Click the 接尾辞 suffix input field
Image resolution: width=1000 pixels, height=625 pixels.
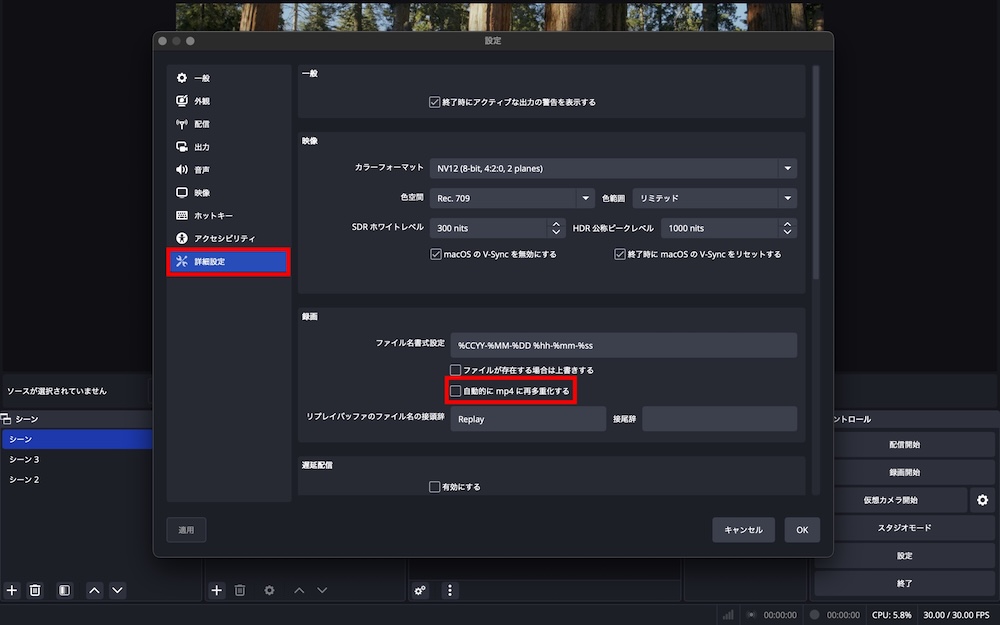[x=719, y=419]
